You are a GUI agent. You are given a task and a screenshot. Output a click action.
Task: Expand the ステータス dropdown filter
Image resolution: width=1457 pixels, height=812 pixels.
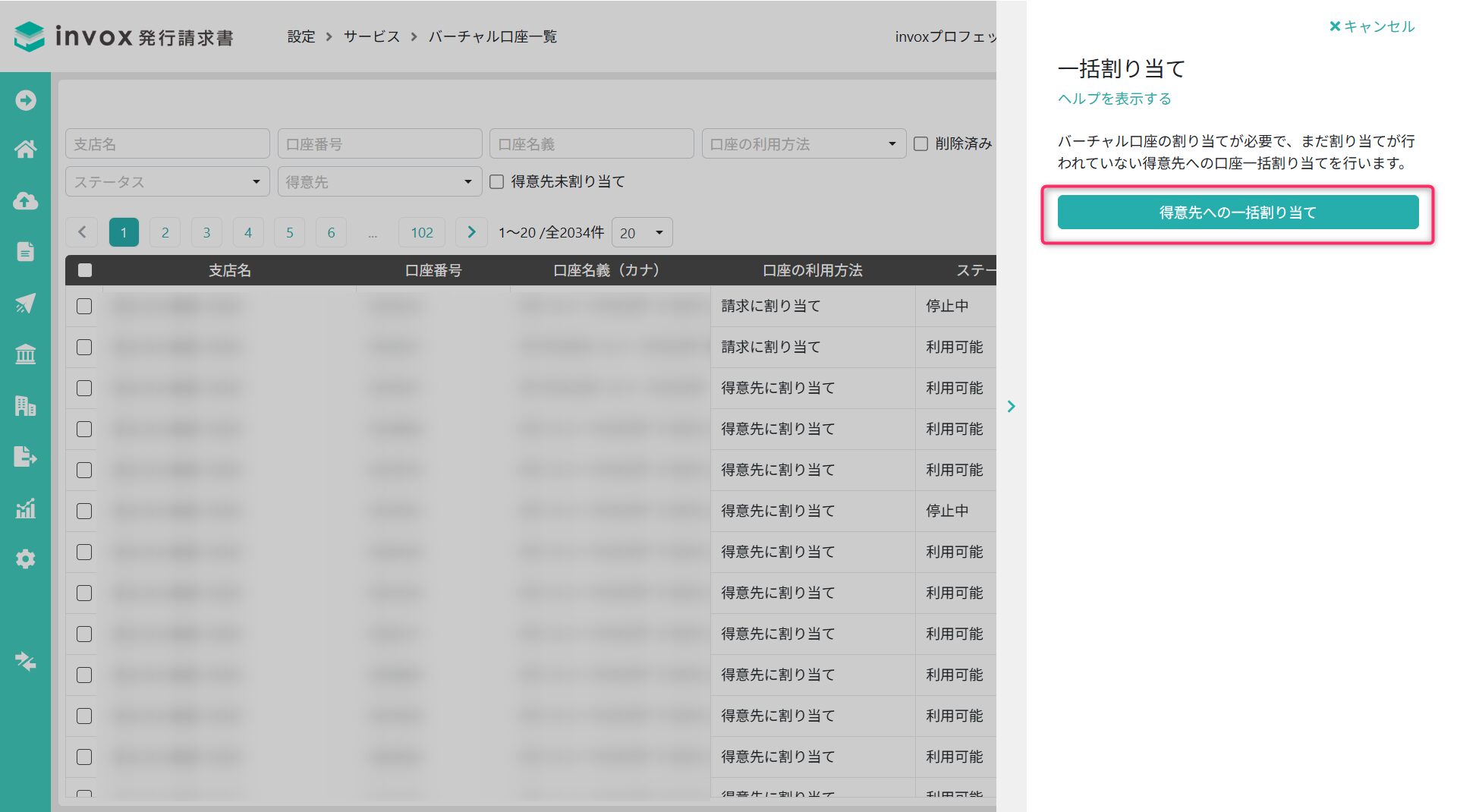167,182
